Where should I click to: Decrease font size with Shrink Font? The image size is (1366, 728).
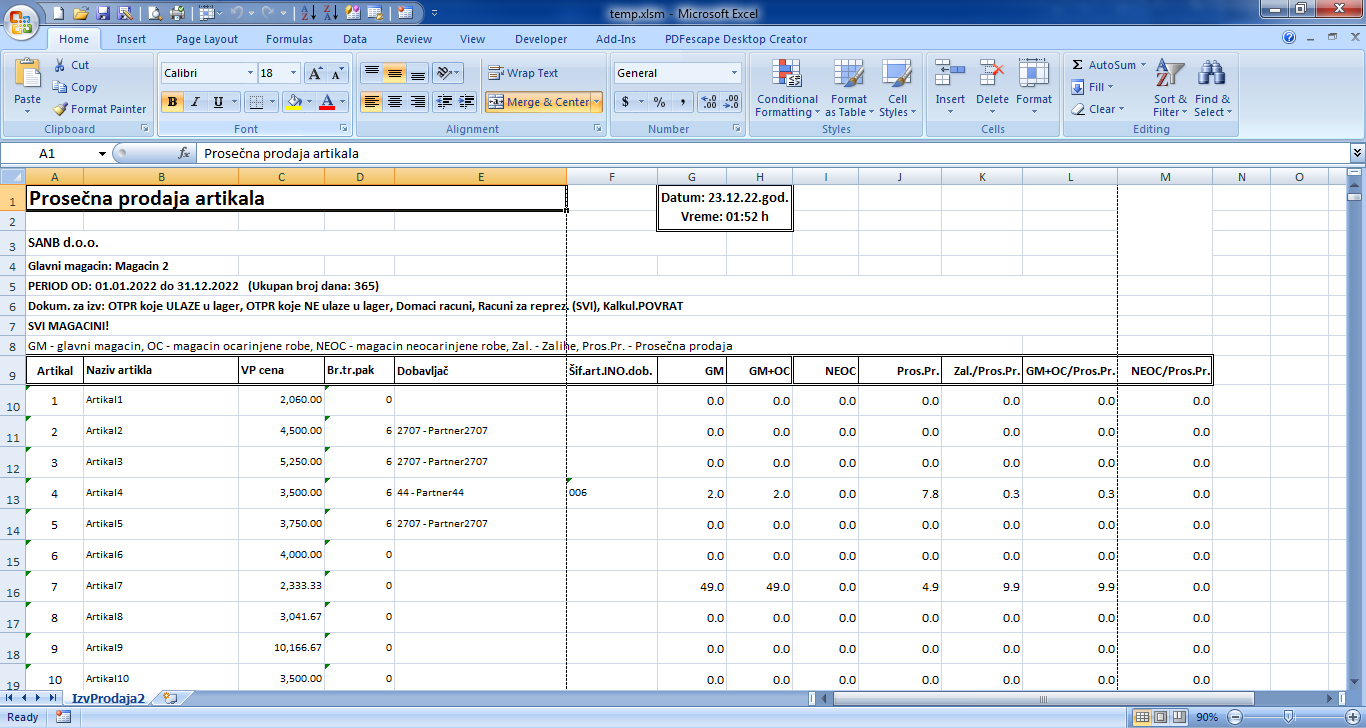pyautogui.click(x=339, y=73)
